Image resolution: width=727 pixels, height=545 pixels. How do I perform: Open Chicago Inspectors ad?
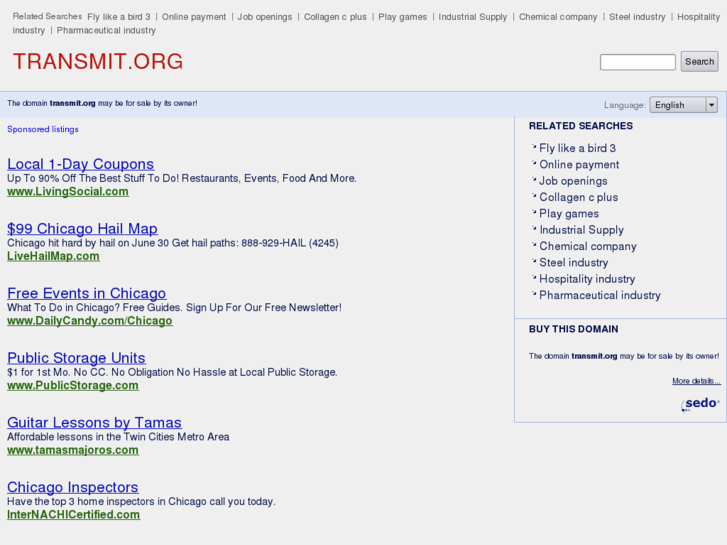[73, 487]
